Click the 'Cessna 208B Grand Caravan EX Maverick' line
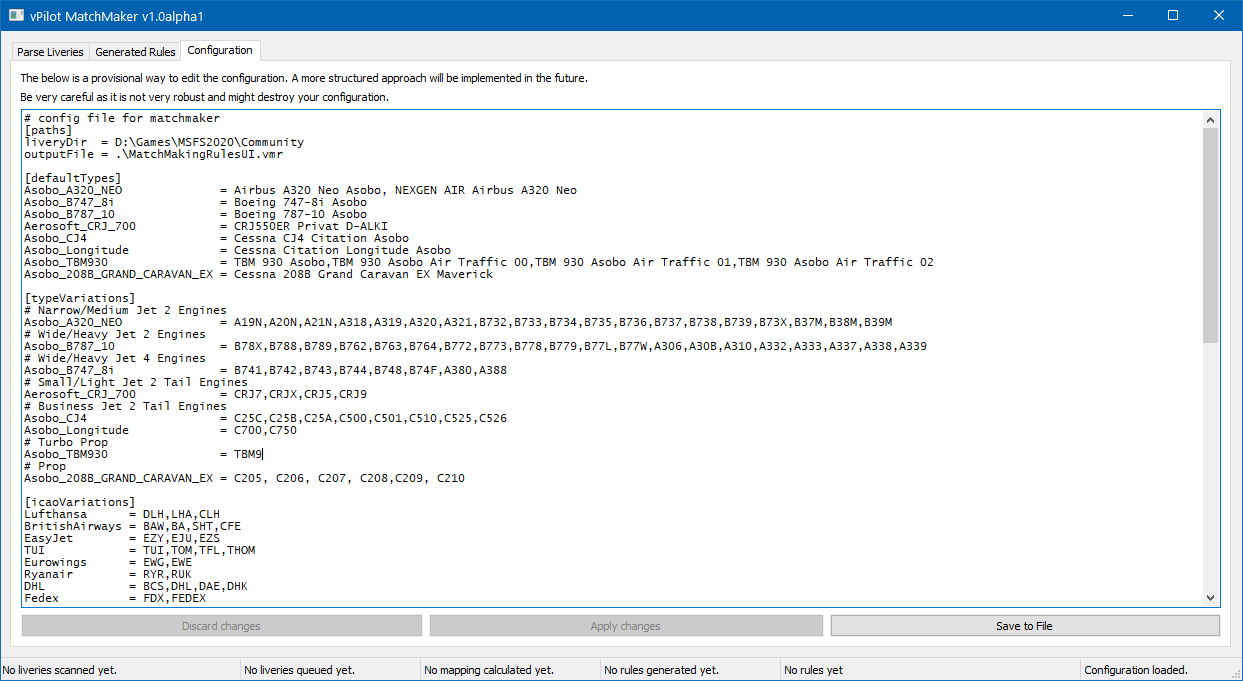 click(259, 274)
